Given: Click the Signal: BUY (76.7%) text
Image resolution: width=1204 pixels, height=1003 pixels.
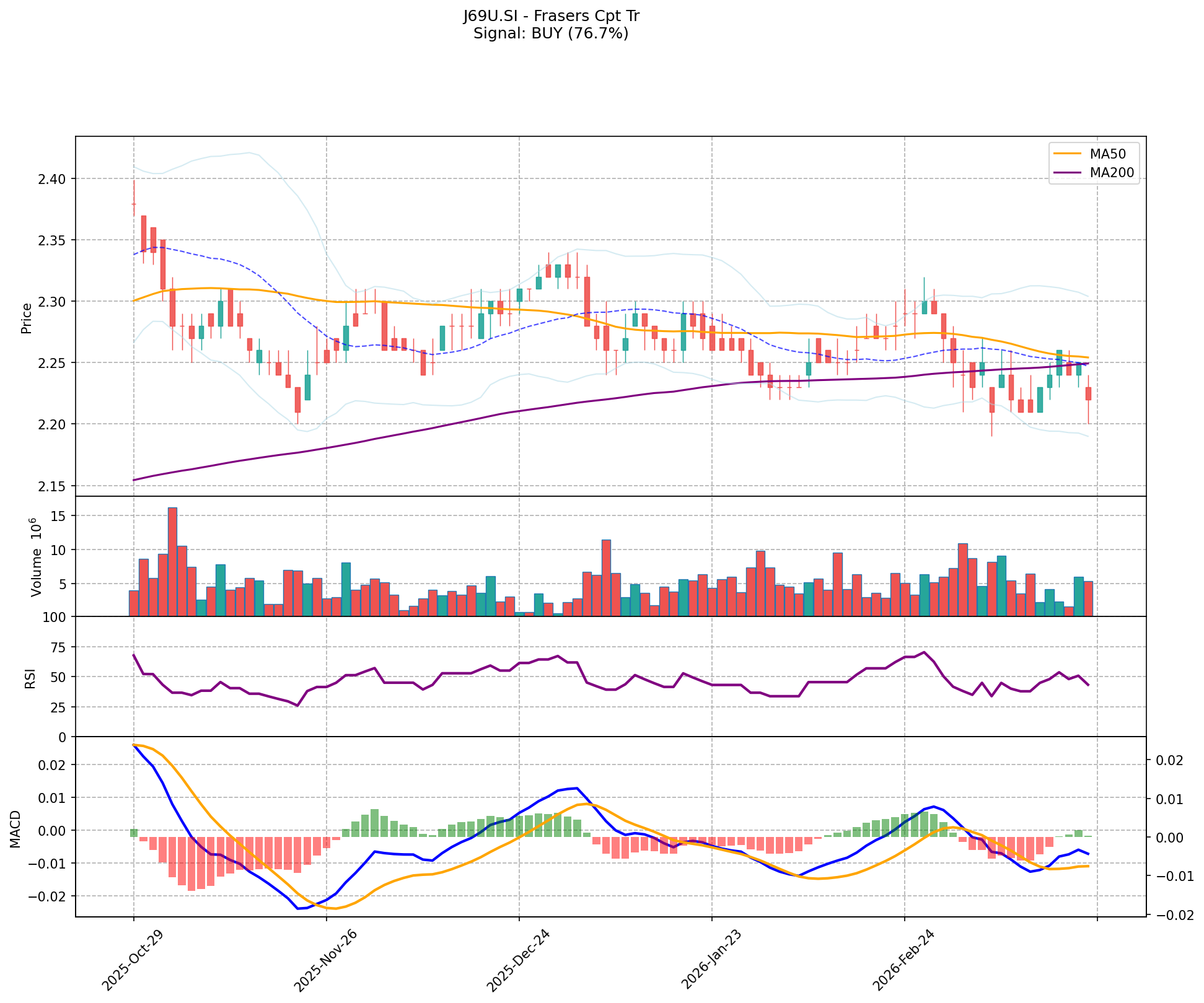Looking at the screenshot, I should tap(551, 33).
